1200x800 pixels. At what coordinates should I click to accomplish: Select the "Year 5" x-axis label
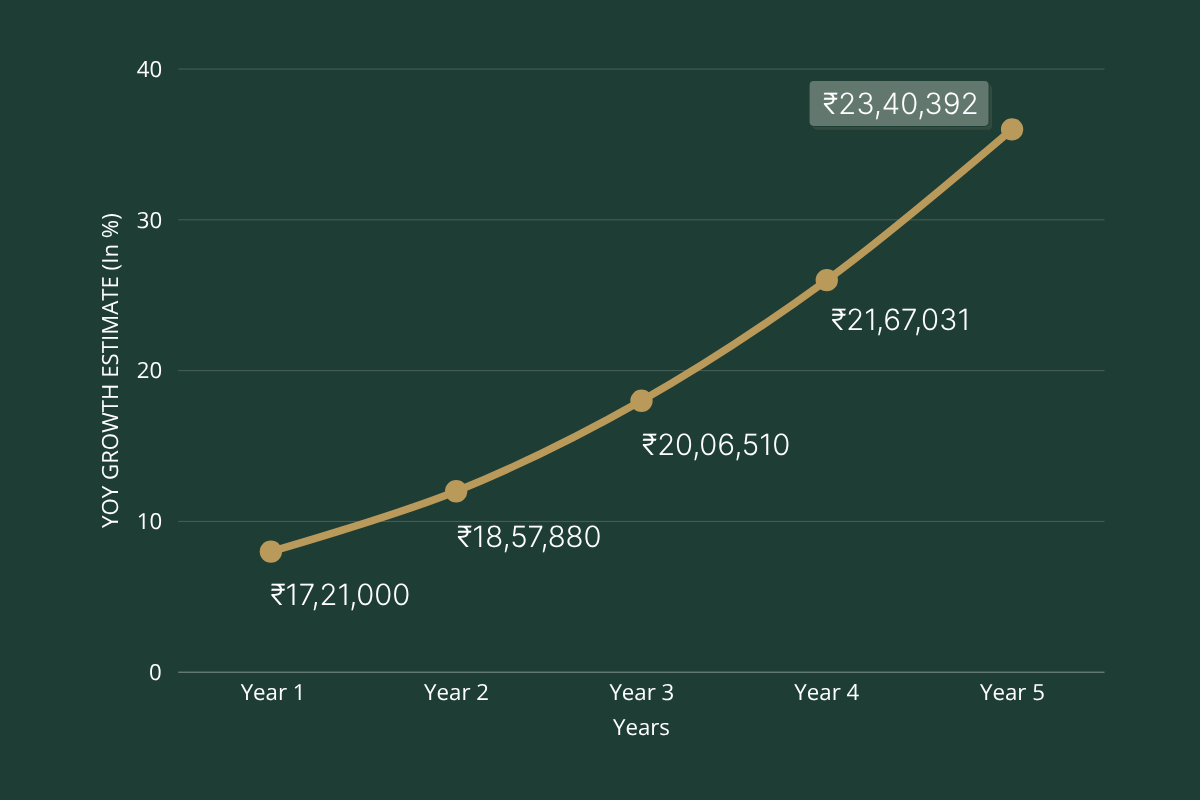[1011, 692]
